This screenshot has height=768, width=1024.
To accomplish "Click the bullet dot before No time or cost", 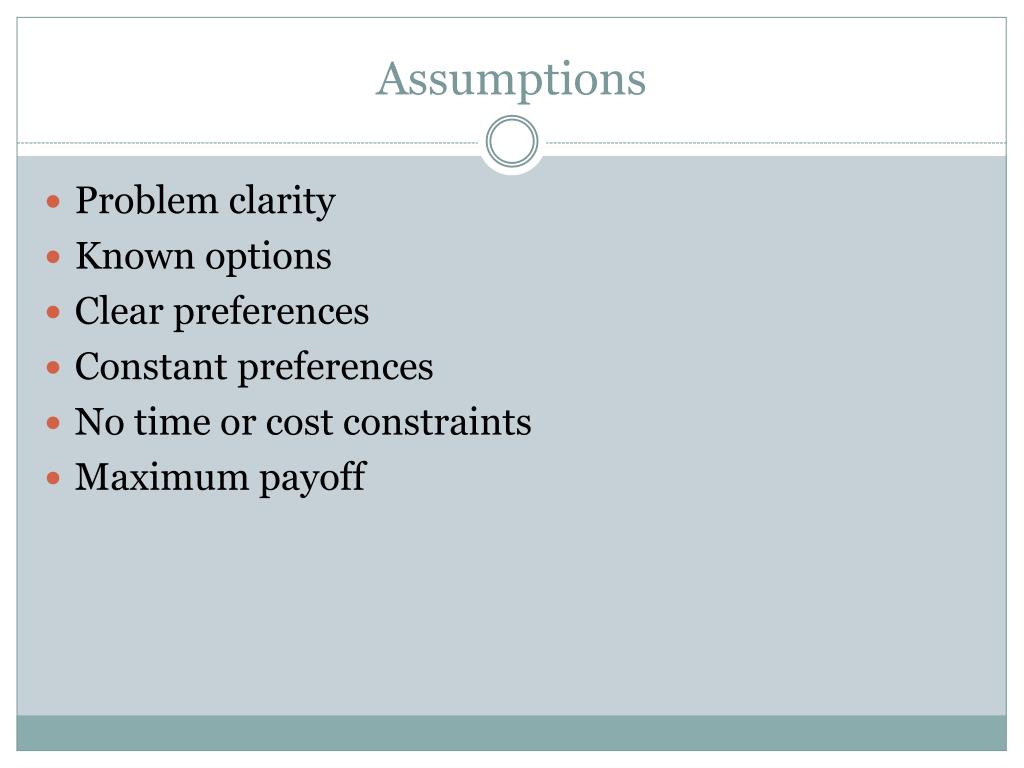I will point(54,423).
